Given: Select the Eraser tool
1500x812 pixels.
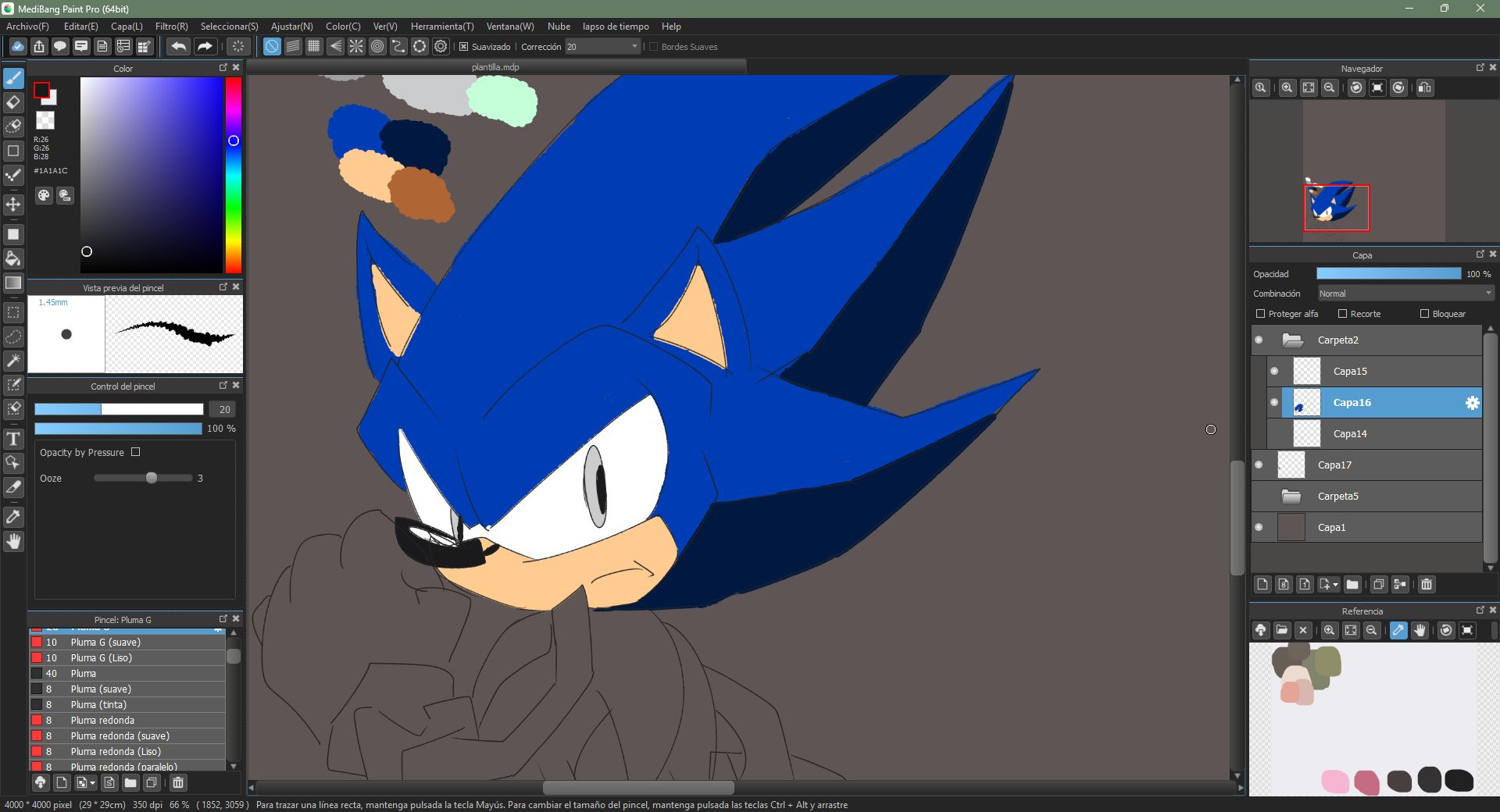Looking at the screenshot, I should point(13,102).
